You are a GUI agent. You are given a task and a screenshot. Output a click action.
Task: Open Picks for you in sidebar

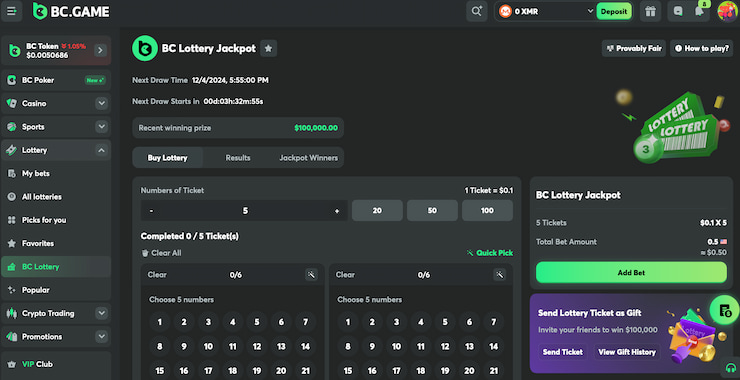(x=56, y=220)
